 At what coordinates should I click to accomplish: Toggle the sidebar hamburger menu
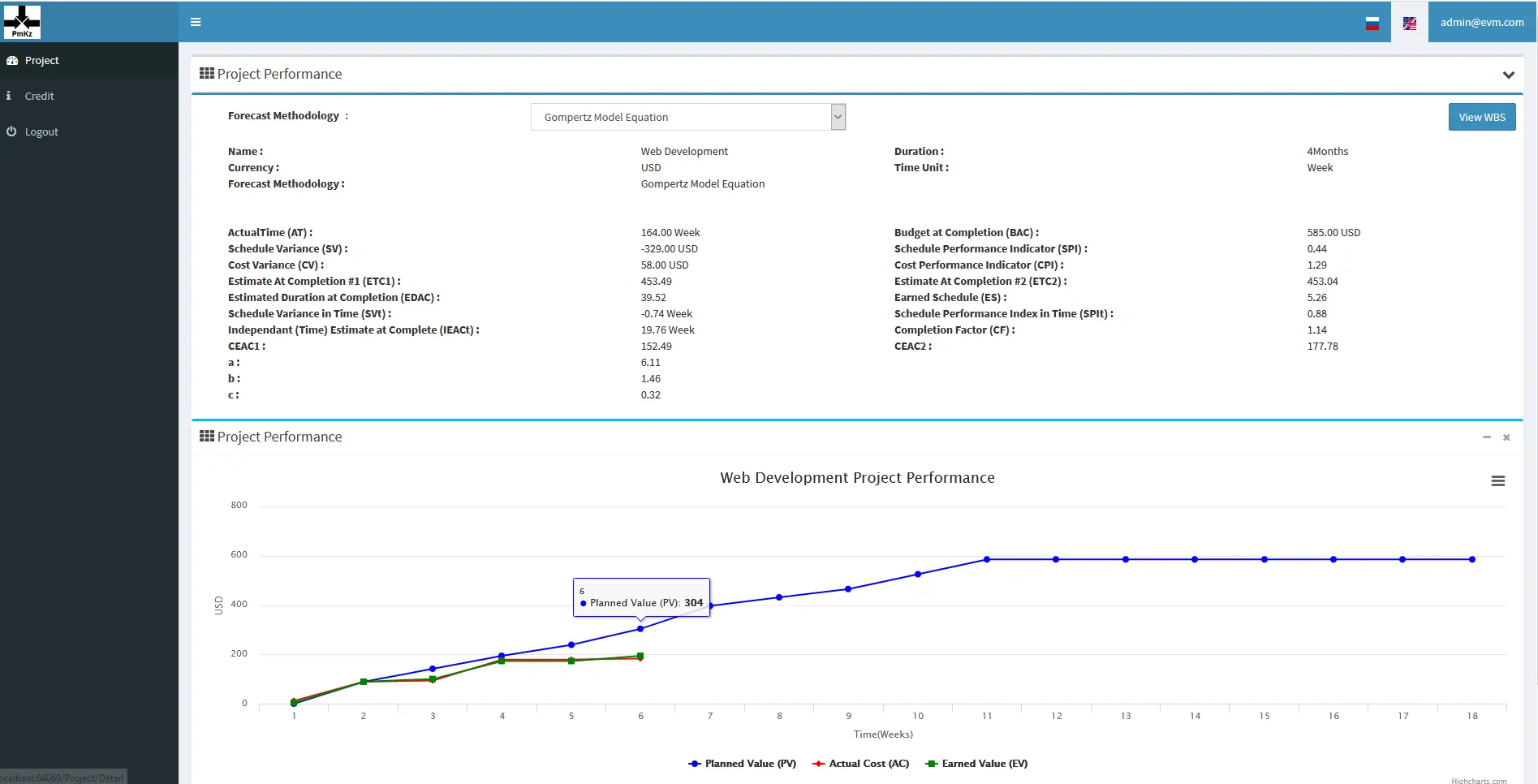click(196, 22)
